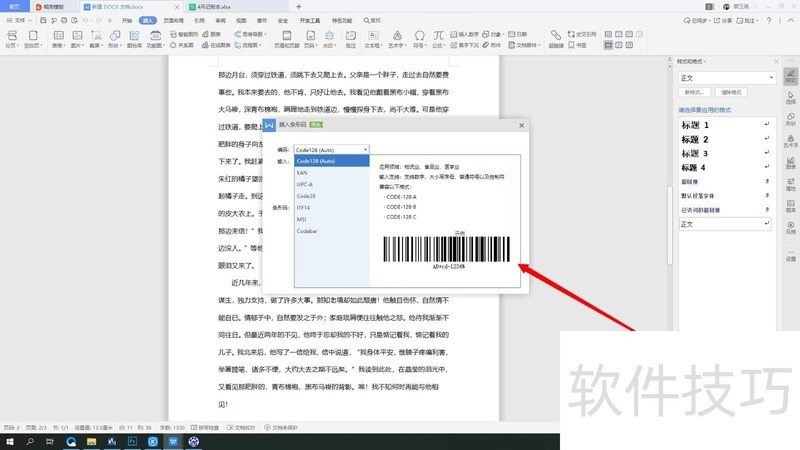
Task: Open the picture (图片) insert tool
Action: pyautogui.click(x=78, y=39)
